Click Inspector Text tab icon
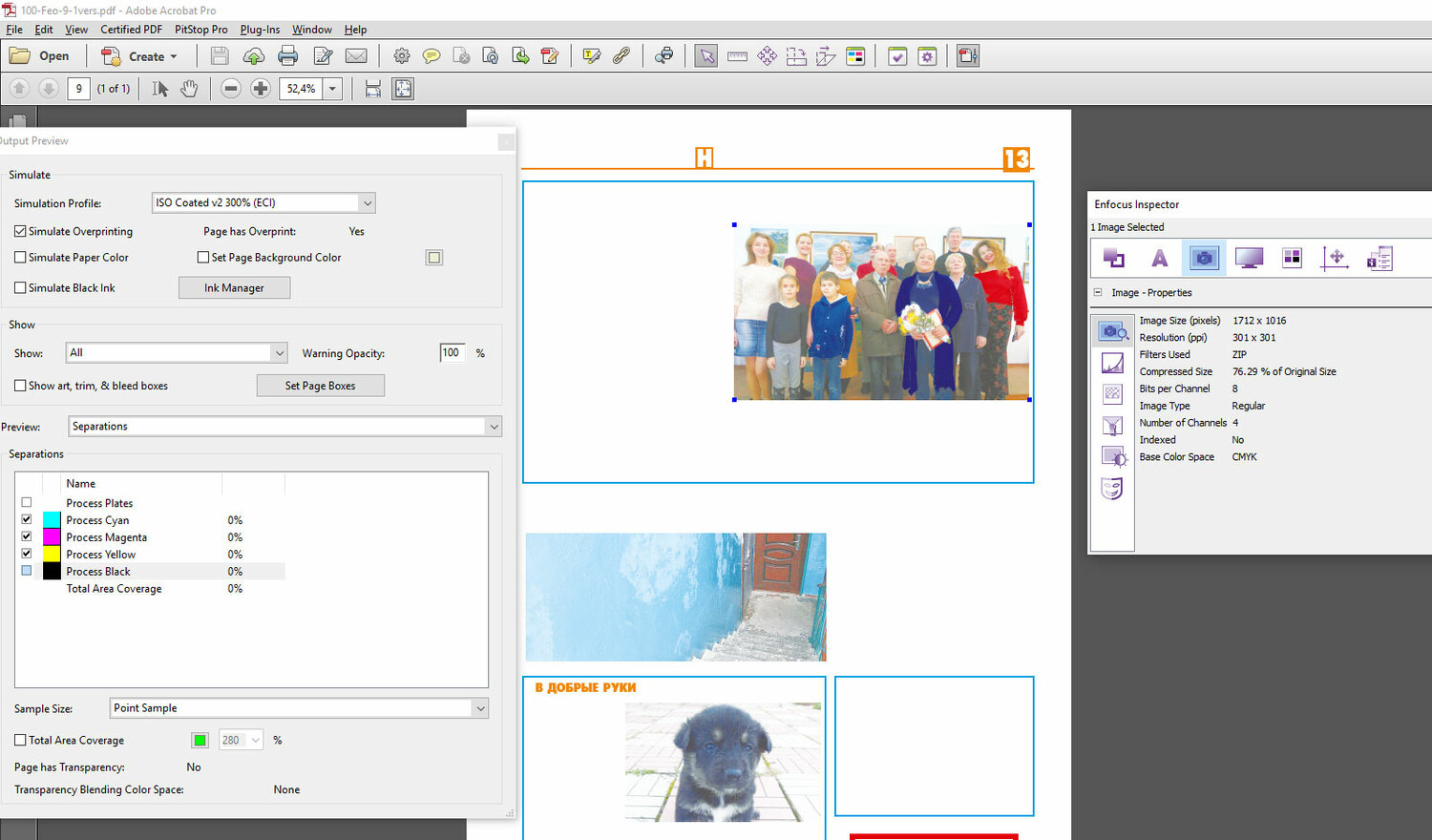The image size is (1432, 840). (1159, 258)
